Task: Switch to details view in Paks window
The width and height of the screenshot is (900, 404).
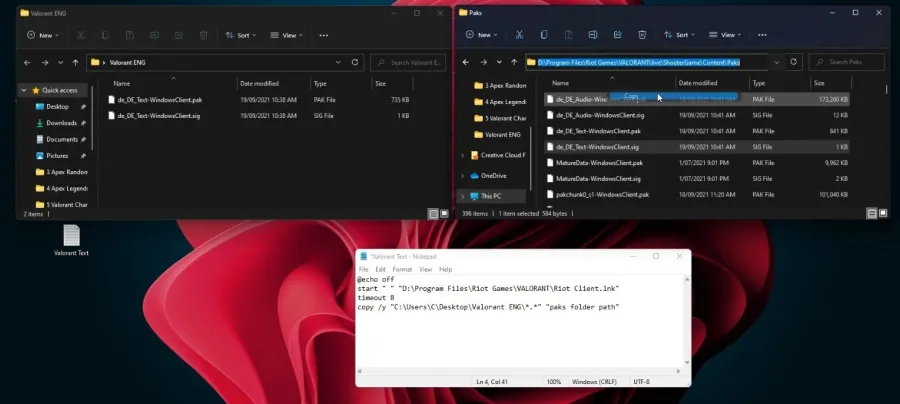Action: [872, 213]
